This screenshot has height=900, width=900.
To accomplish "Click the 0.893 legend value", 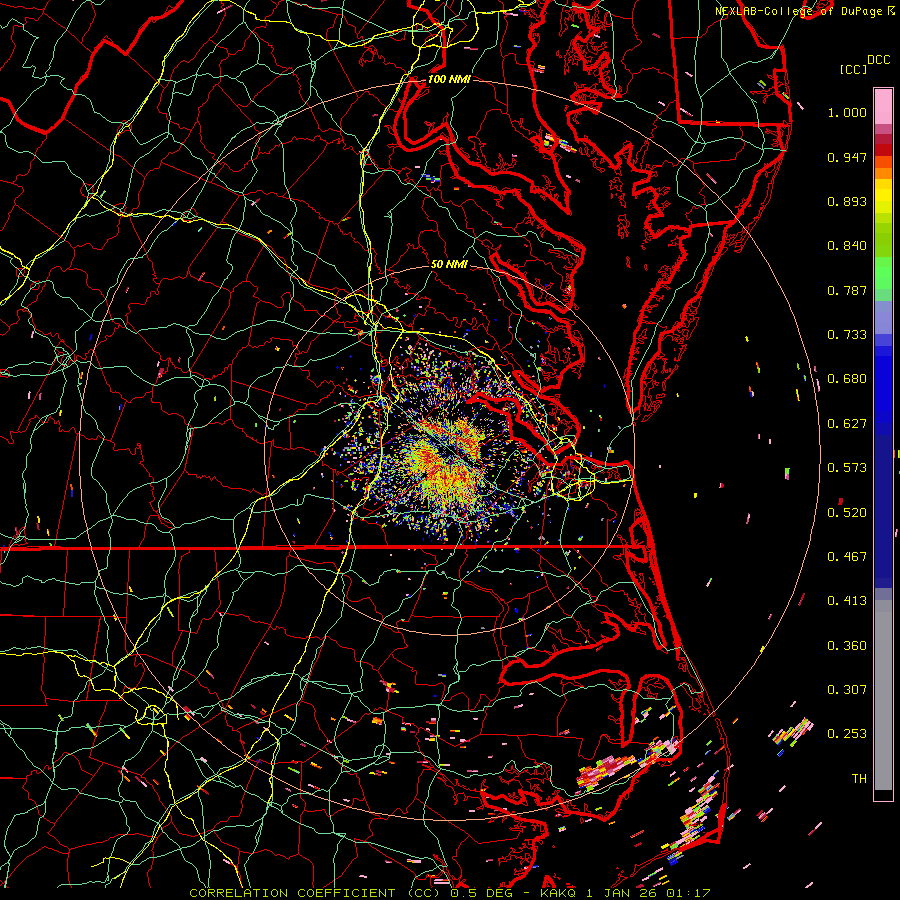I will pos(847,201).
